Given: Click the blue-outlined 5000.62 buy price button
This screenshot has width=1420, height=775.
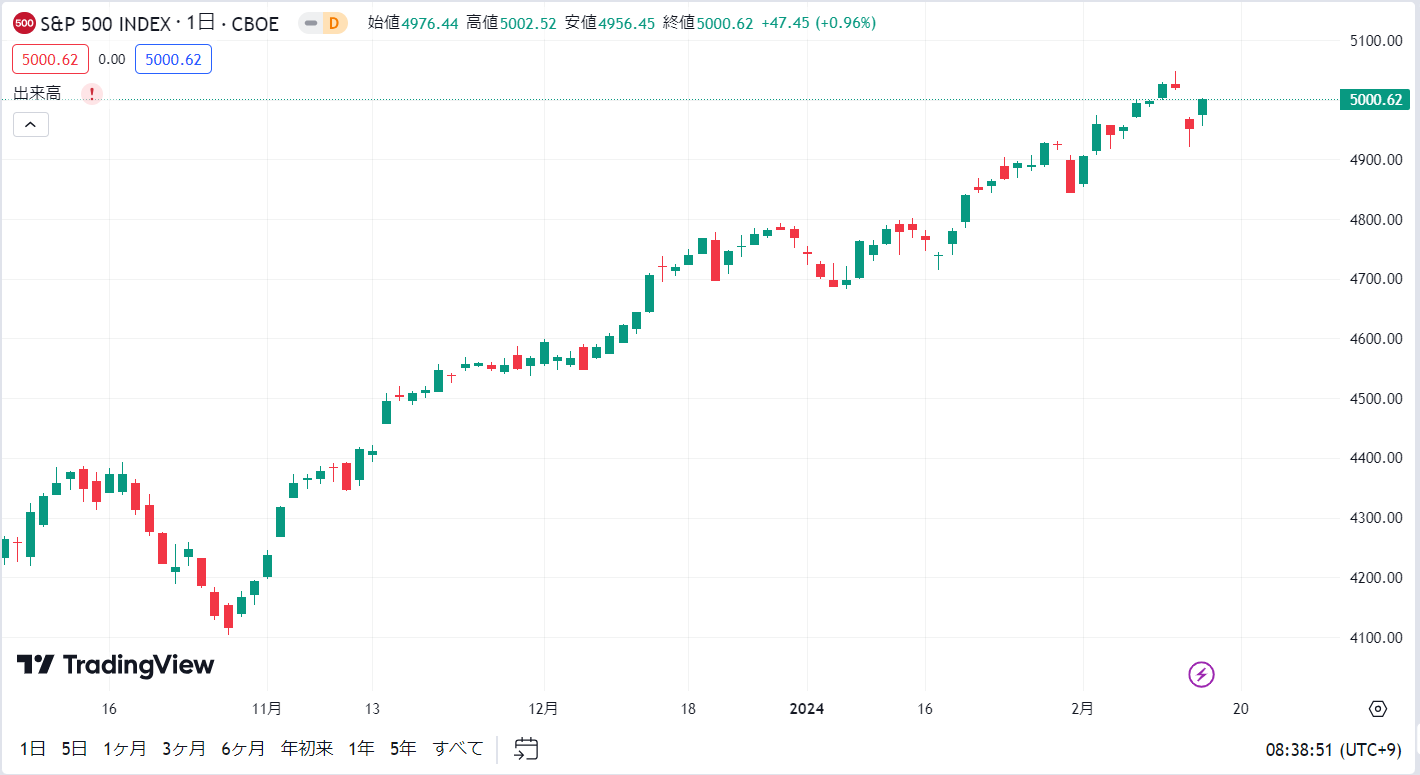Looking at the screenshot, I should (173, 60).
